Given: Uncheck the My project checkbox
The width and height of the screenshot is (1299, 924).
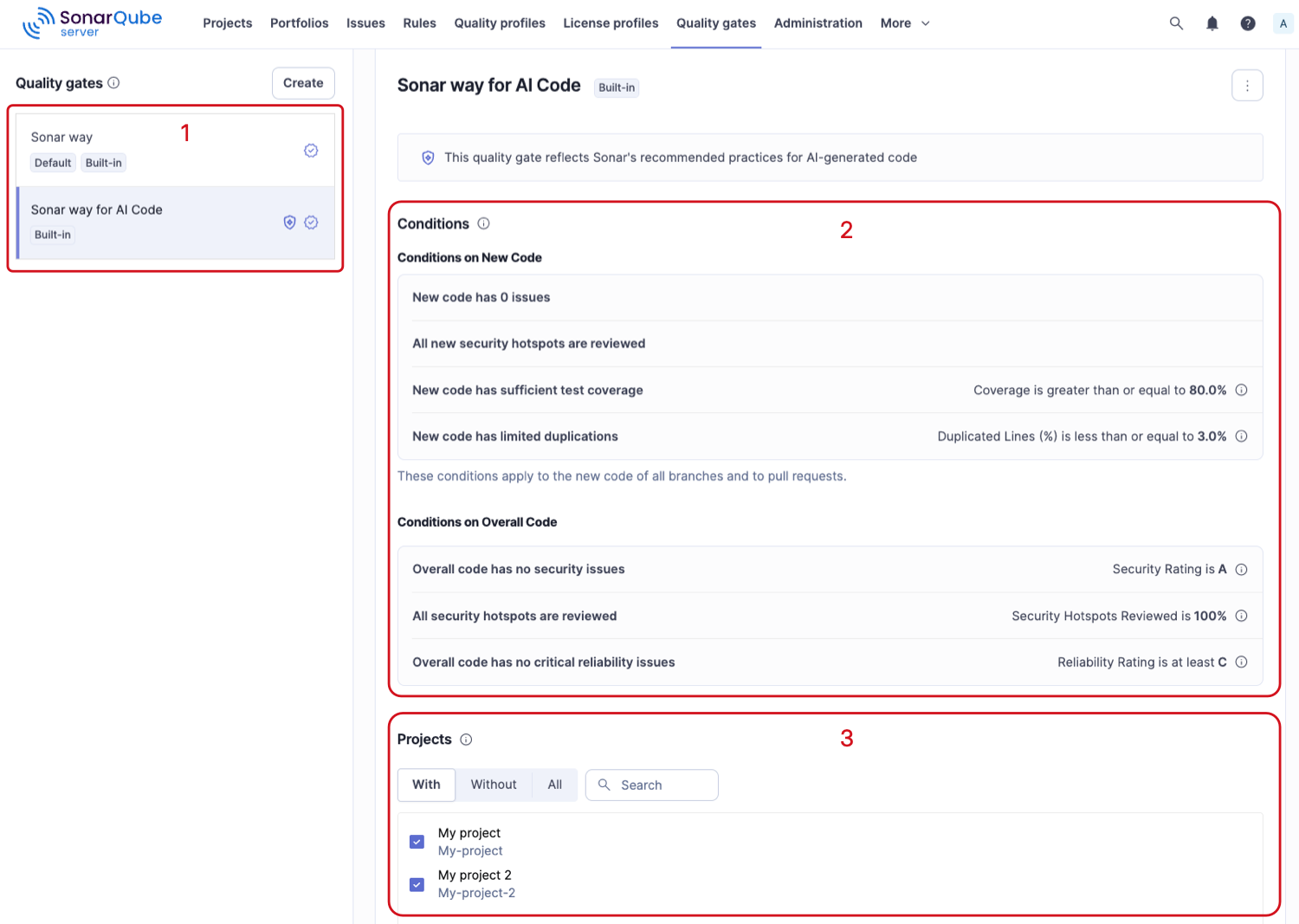Looking at the screenshot, I should (417, 842).
